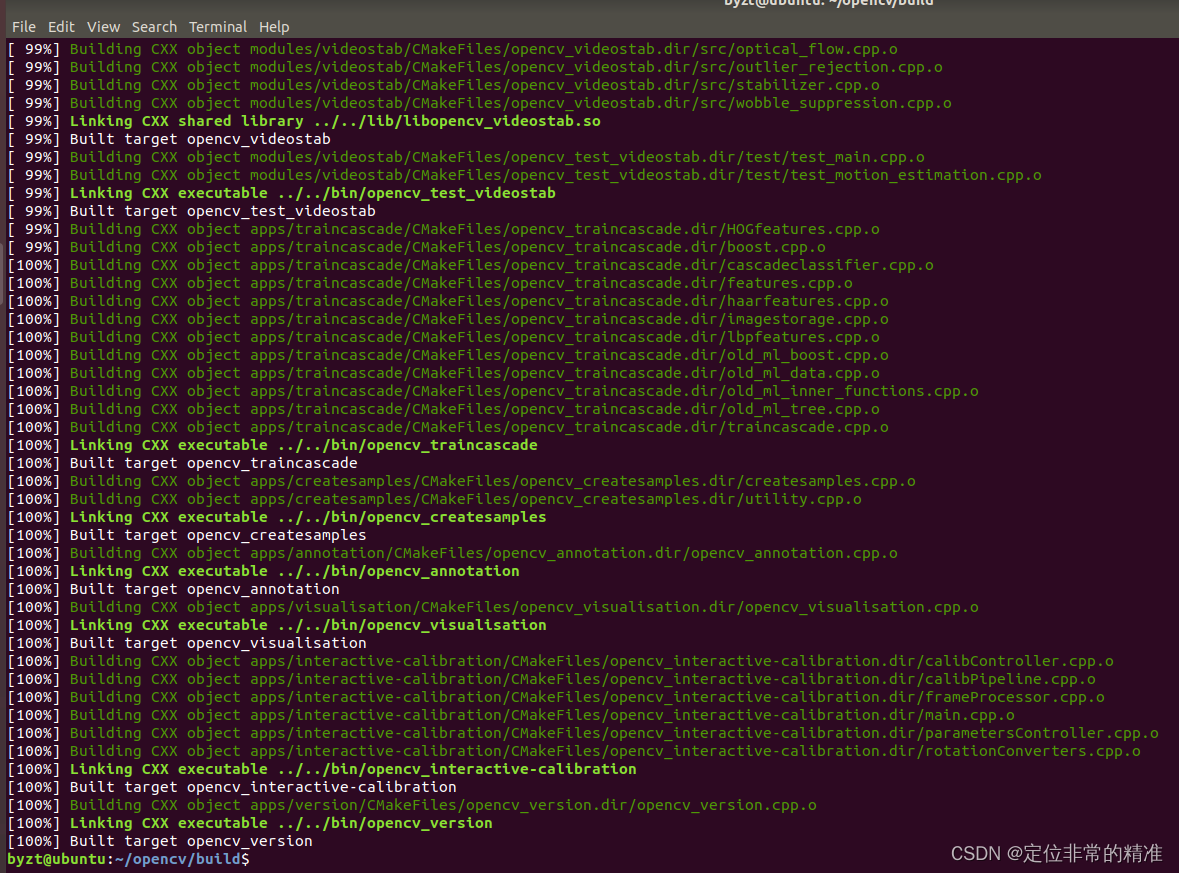This screenshot has height=873, width=1179.
Task: Open the View menu
Action: (102, 27)
